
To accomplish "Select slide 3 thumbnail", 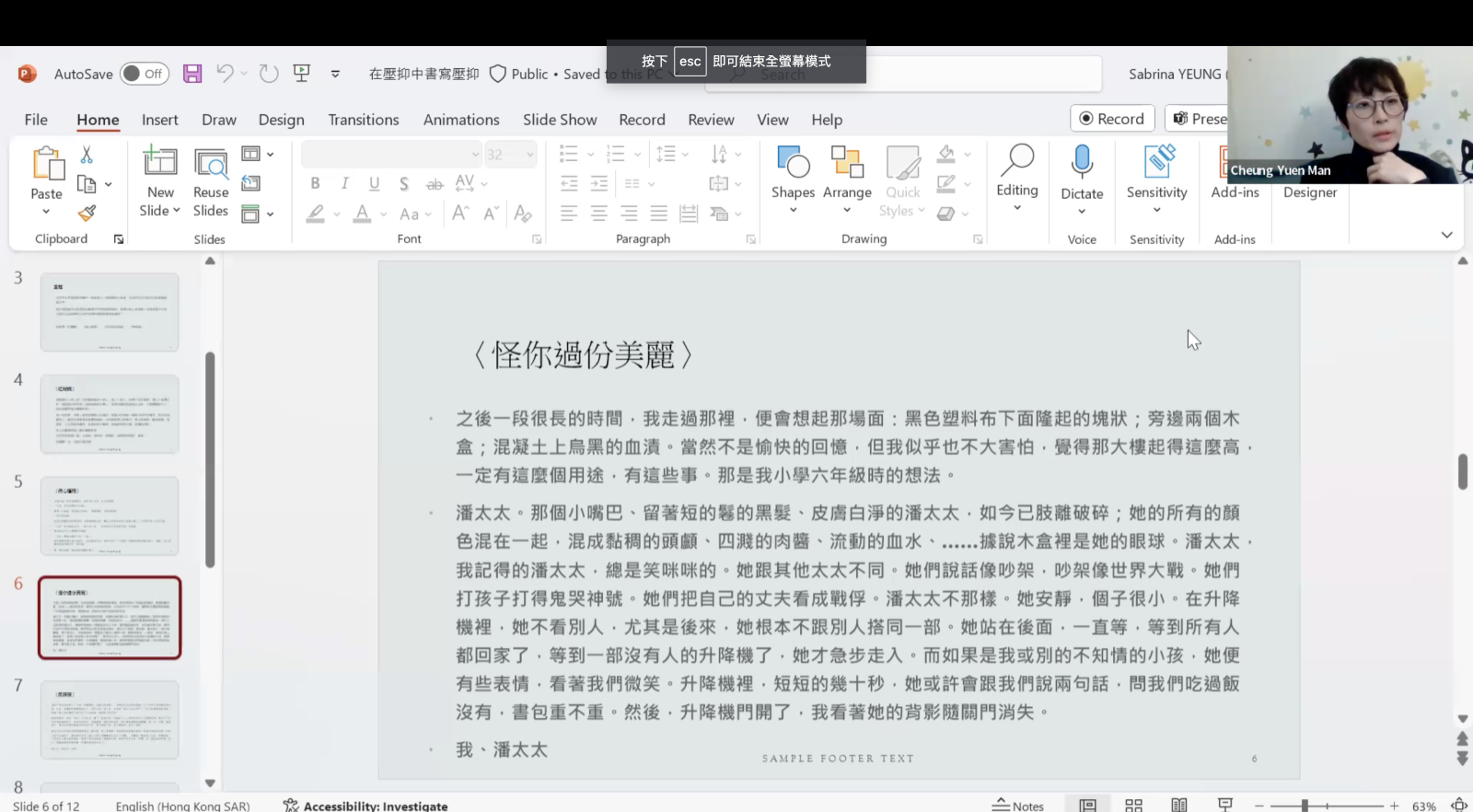I will tap(110, 312).
